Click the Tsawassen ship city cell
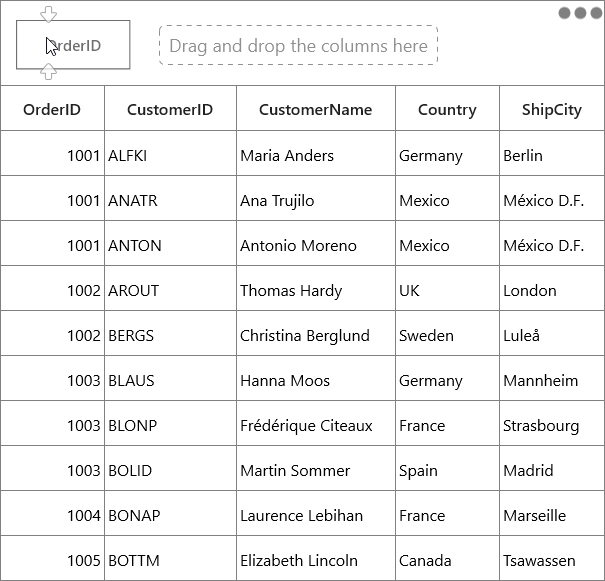The image size is (605, 581). (552, 558)
